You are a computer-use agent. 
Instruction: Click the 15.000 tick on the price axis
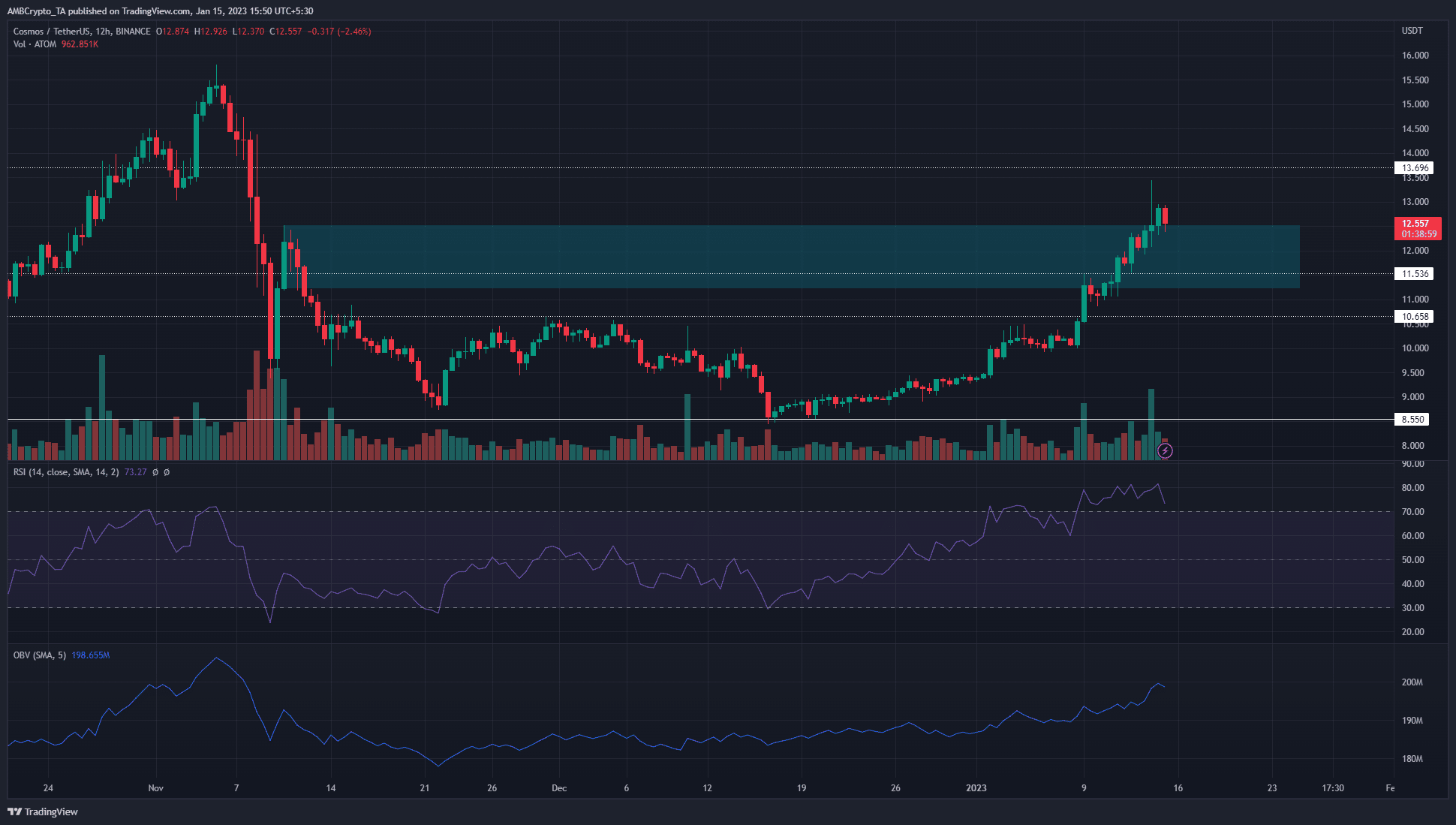point(1415,104)
